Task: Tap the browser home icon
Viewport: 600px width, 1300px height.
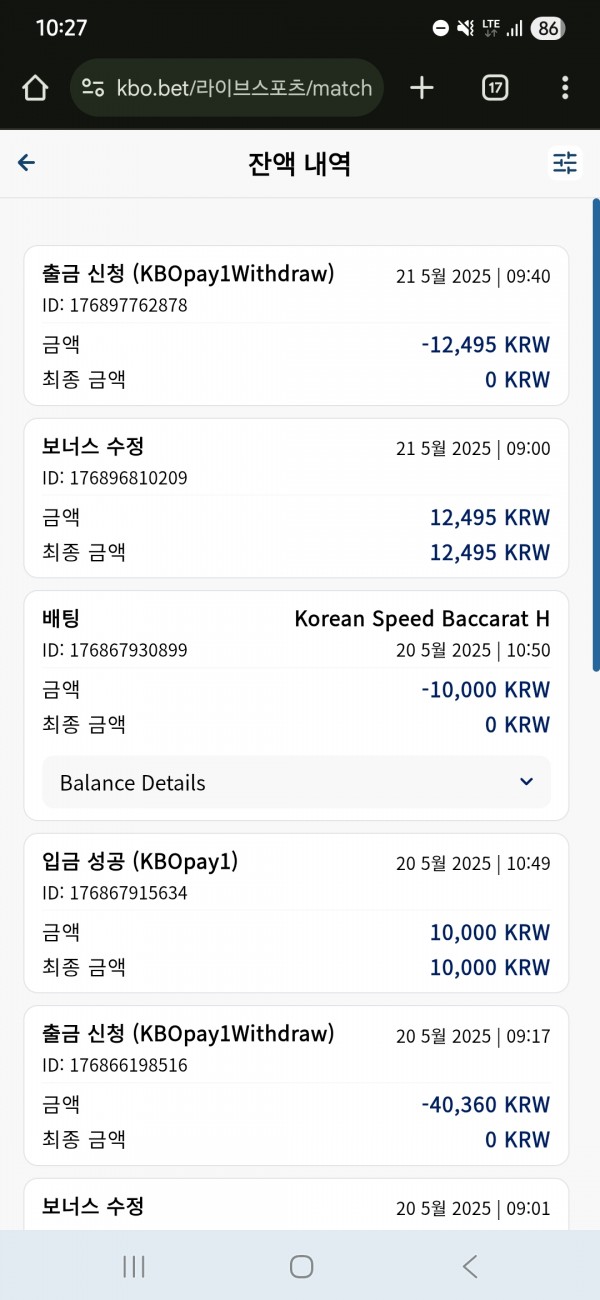Action: 35,88
